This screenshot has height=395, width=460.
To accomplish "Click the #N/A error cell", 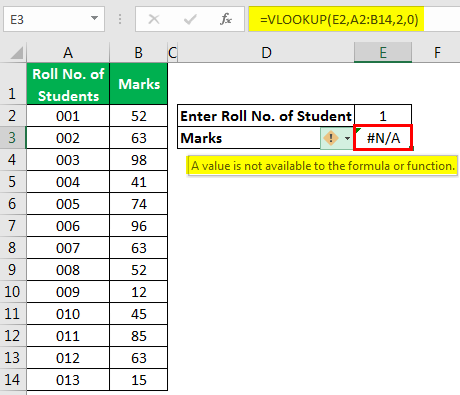I will tap(383, 138).
